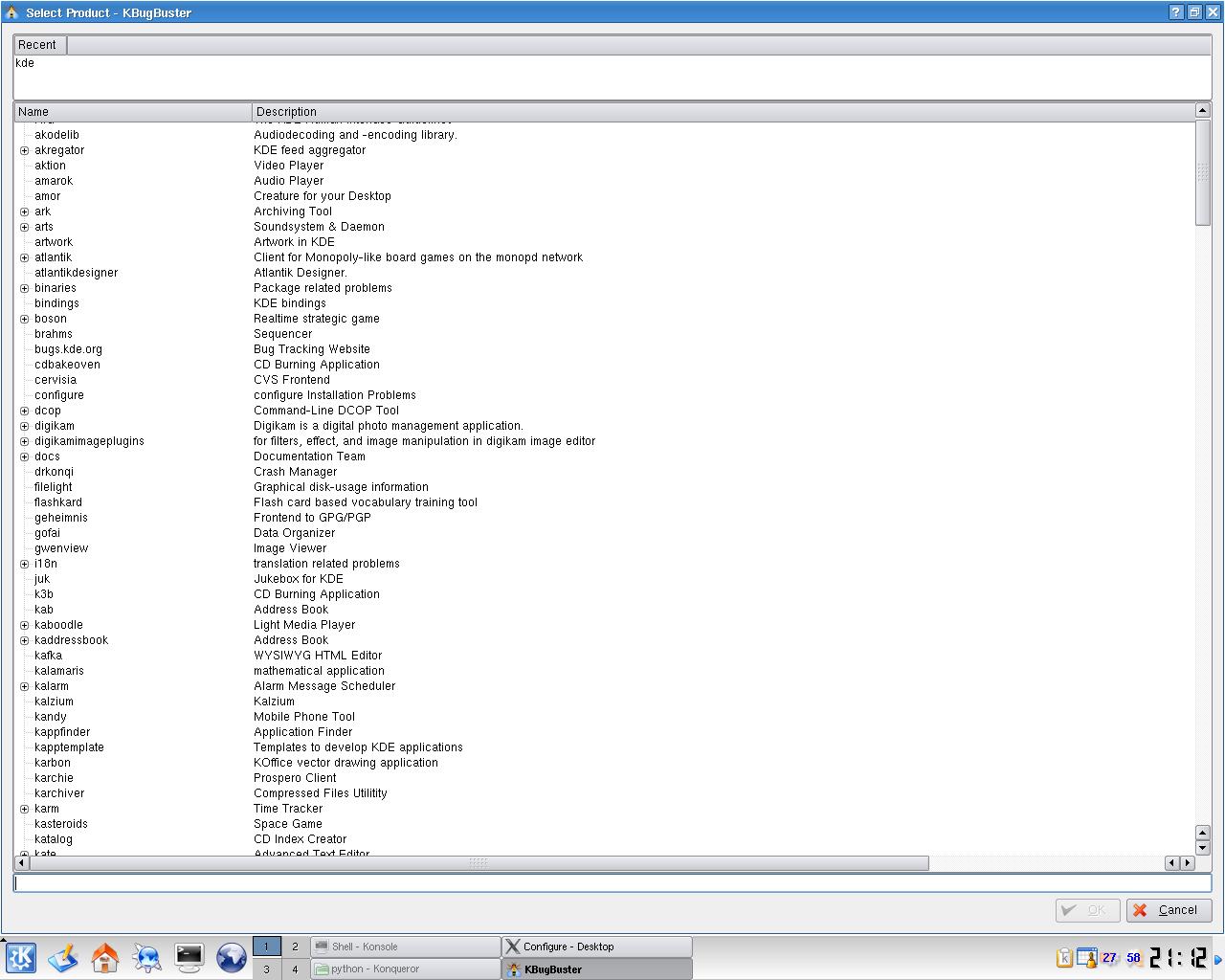Expand the atlantik product node

tap(25, 257)
